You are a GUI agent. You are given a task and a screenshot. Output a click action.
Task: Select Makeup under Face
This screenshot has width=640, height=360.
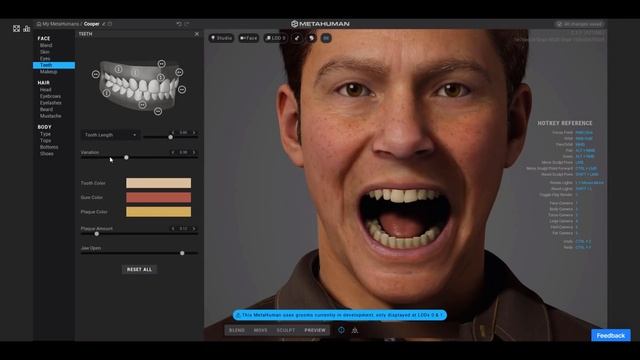[49, 72]
